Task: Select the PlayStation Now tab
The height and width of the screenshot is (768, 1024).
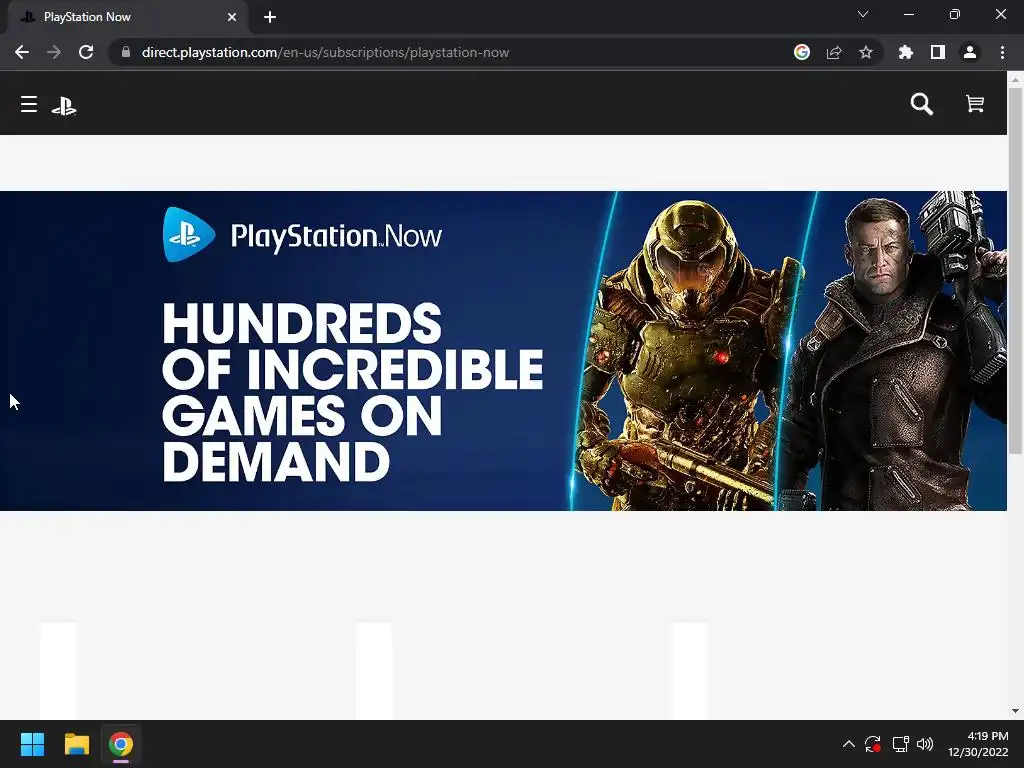Action: [127, 17]
